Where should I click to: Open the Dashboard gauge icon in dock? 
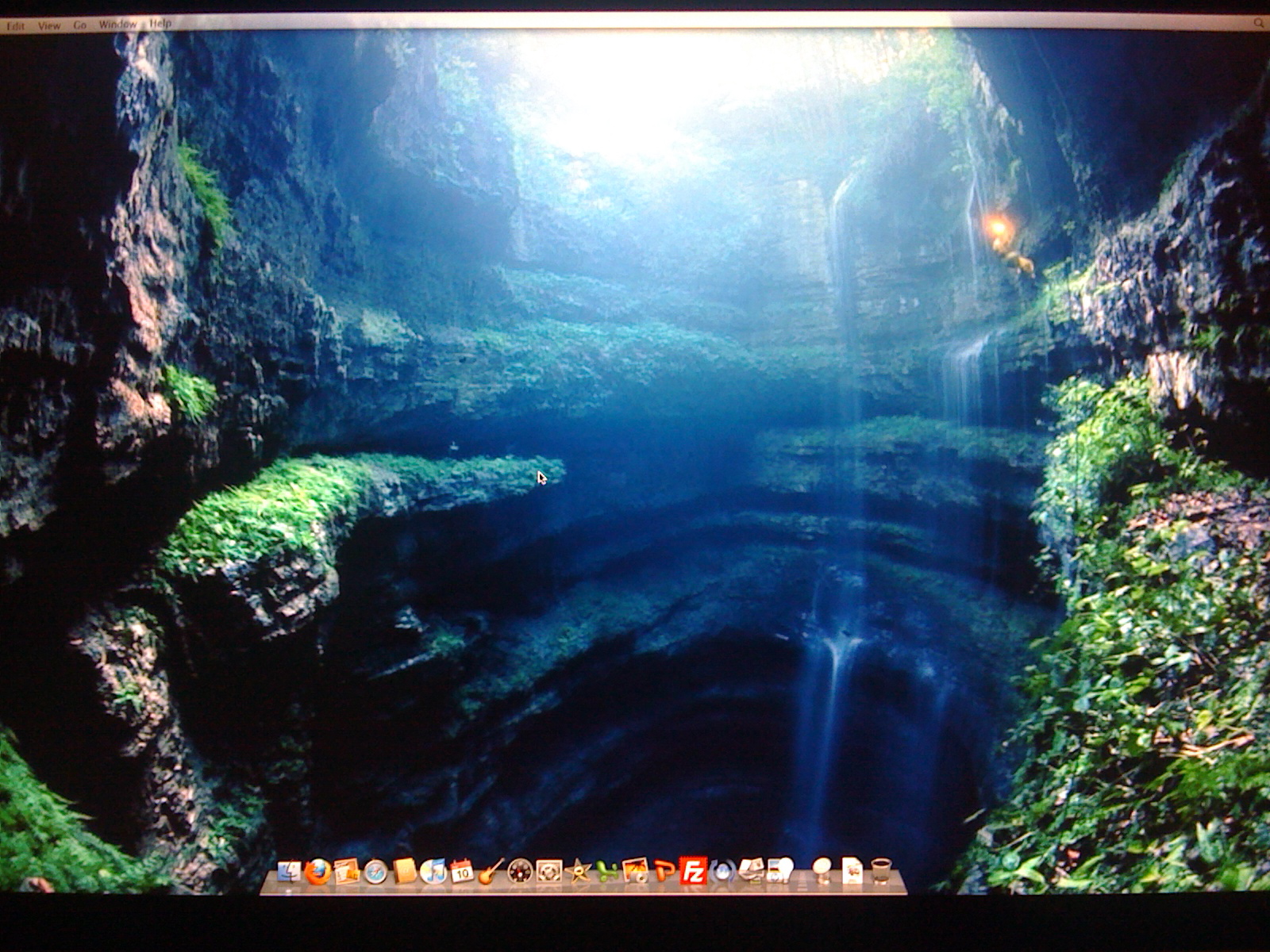pyautogui.click(x=520, y=871)
